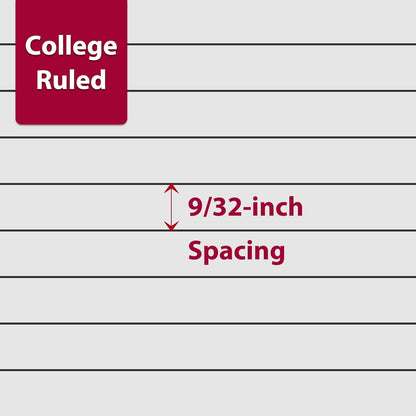Select the word Ruled on the badge
Screen dimensions: 416x416
[71, 80]
